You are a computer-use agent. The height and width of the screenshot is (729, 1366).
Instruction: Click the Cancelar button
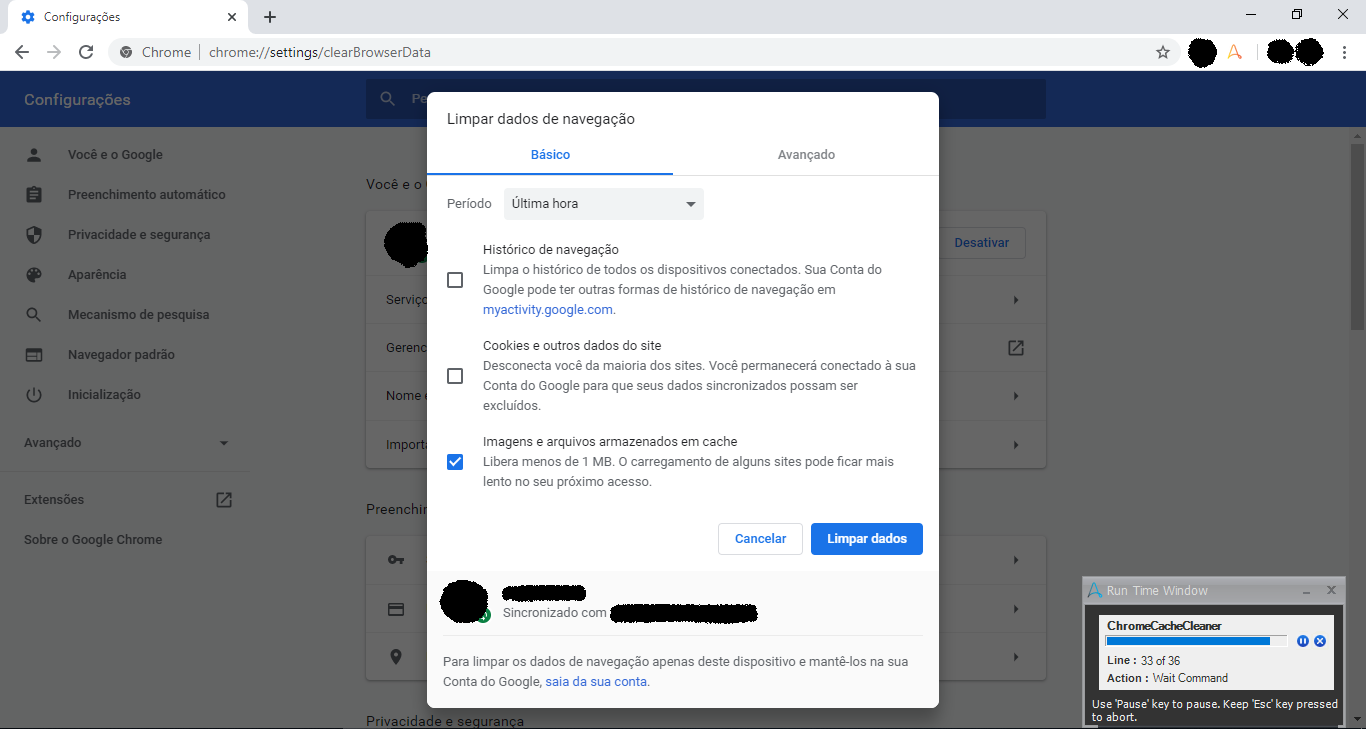[760, 539]
